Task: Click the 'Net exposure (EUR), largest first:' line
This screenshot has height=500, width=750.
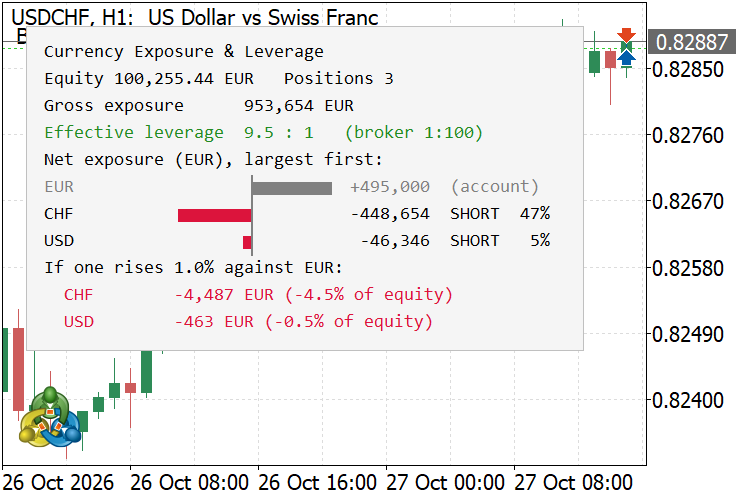Action: point(213,159)
